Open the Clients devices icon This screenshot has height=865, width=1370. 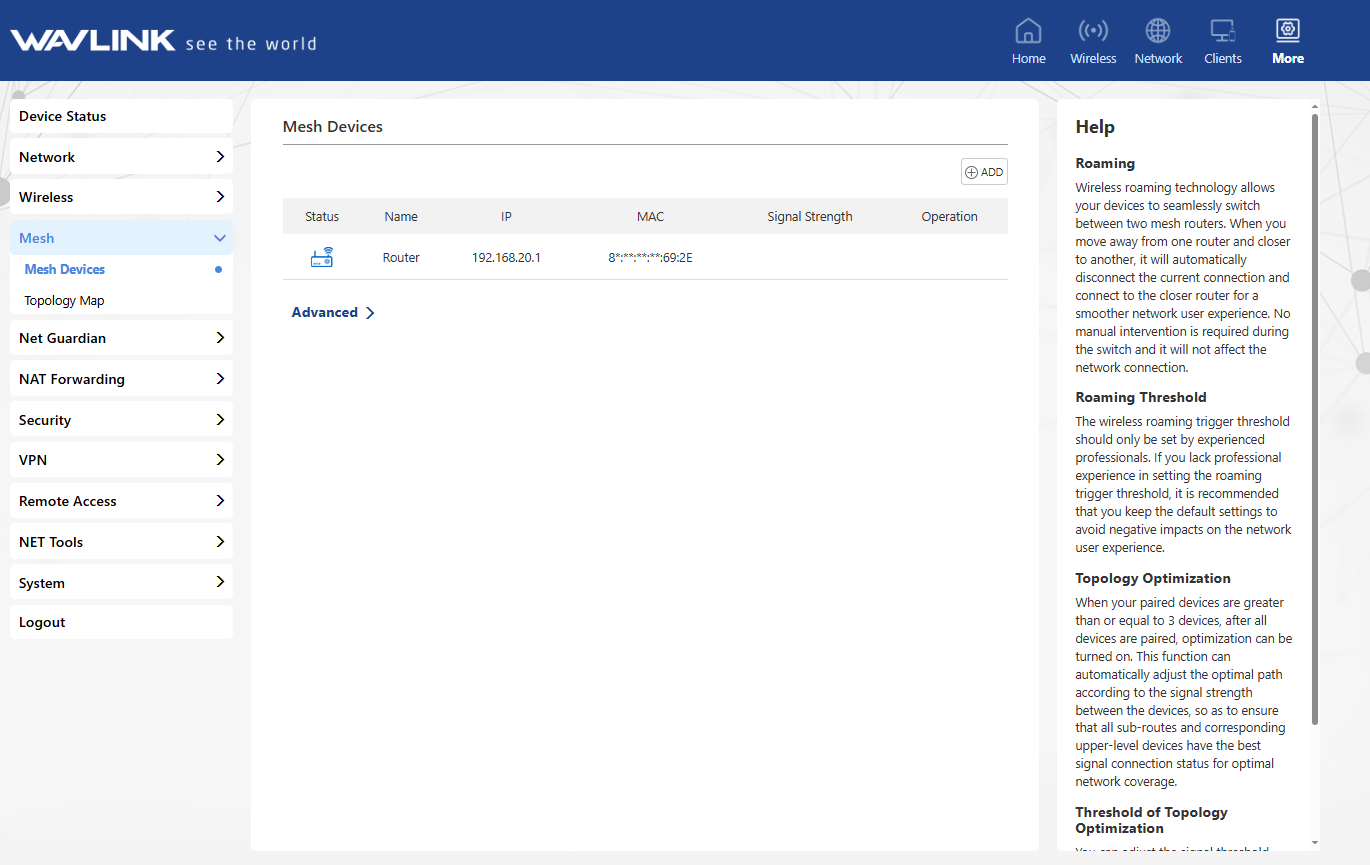[x=1222, y=32]
